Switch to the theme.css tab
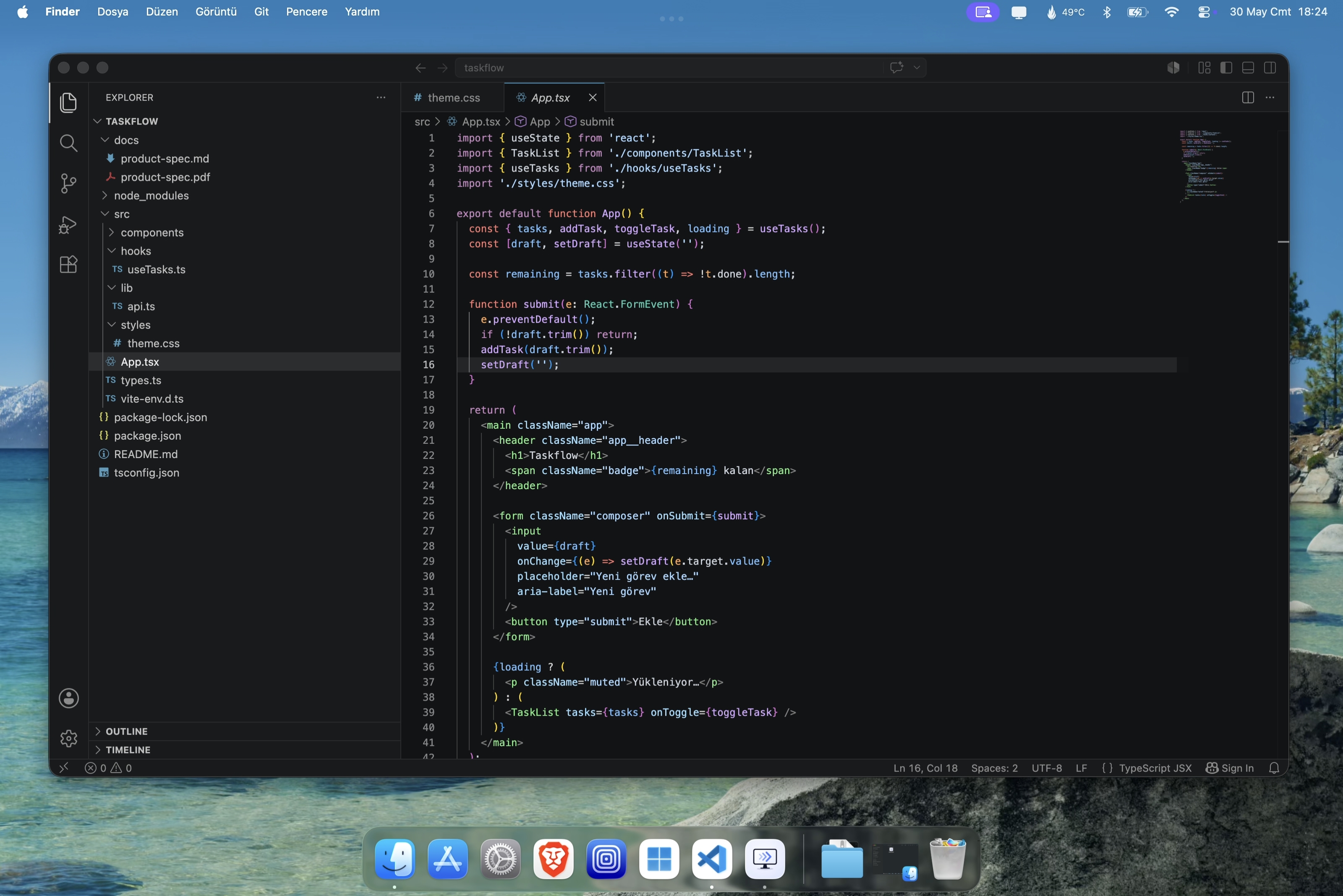Screen dimensions: 1343x896 [x=452, y=98]
